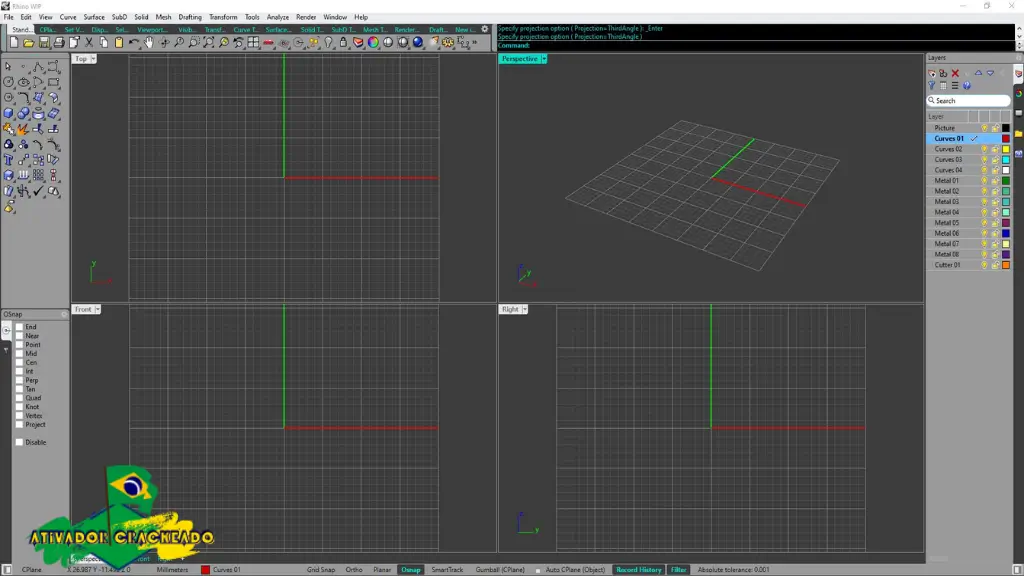1024x576 pixels.
Task: Select the arrow pointer tool in sidebar
Action: pos(8,66)
